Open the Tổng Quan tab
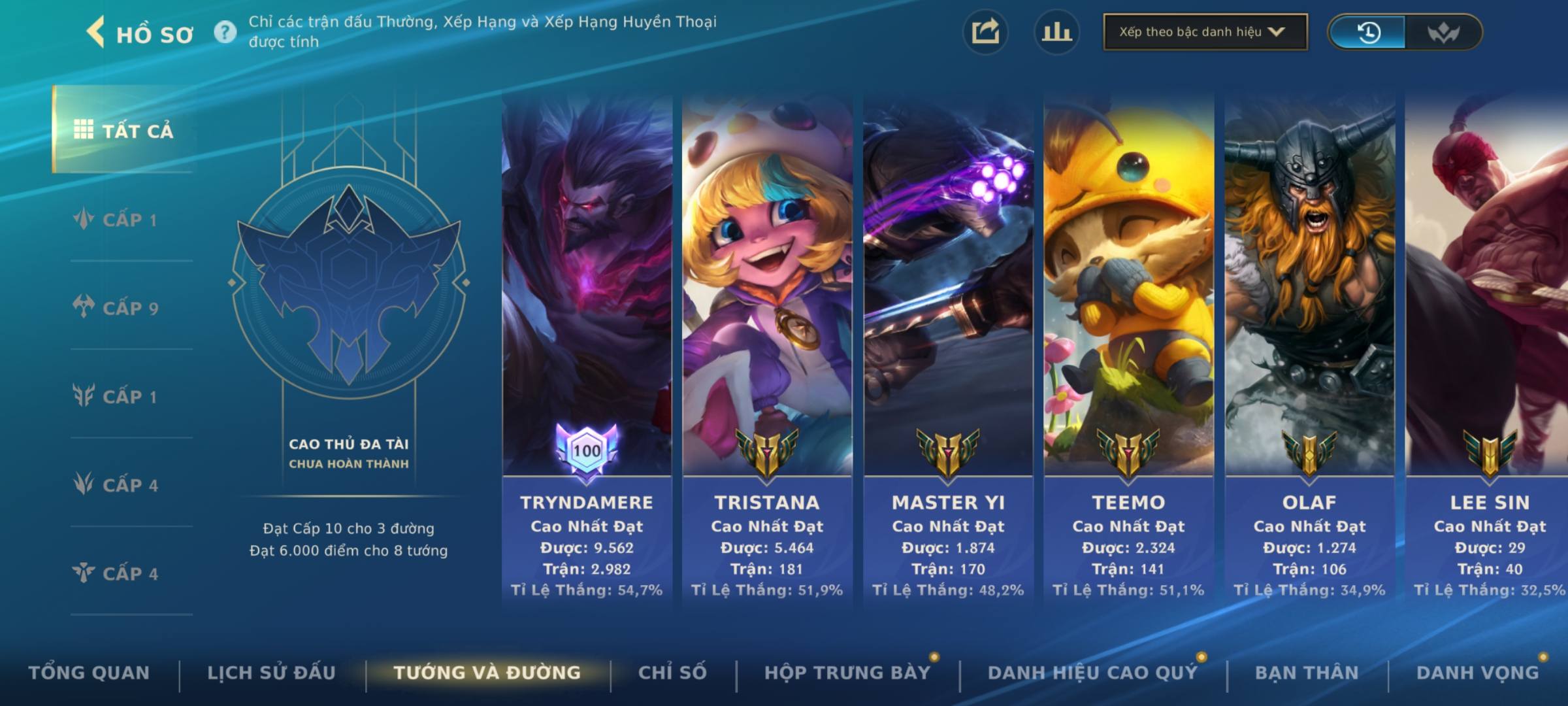Screen dimensions: 1568x706 click(x=90, y=673)
